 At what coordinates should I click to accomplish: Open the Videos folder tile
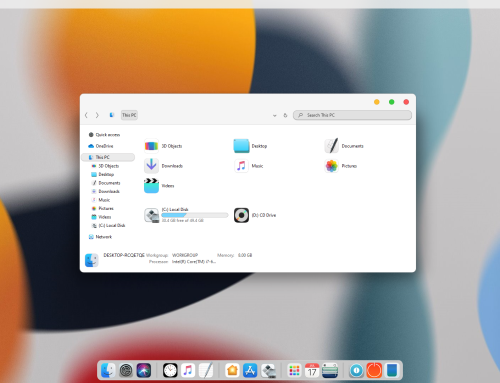tap(159, 186)
